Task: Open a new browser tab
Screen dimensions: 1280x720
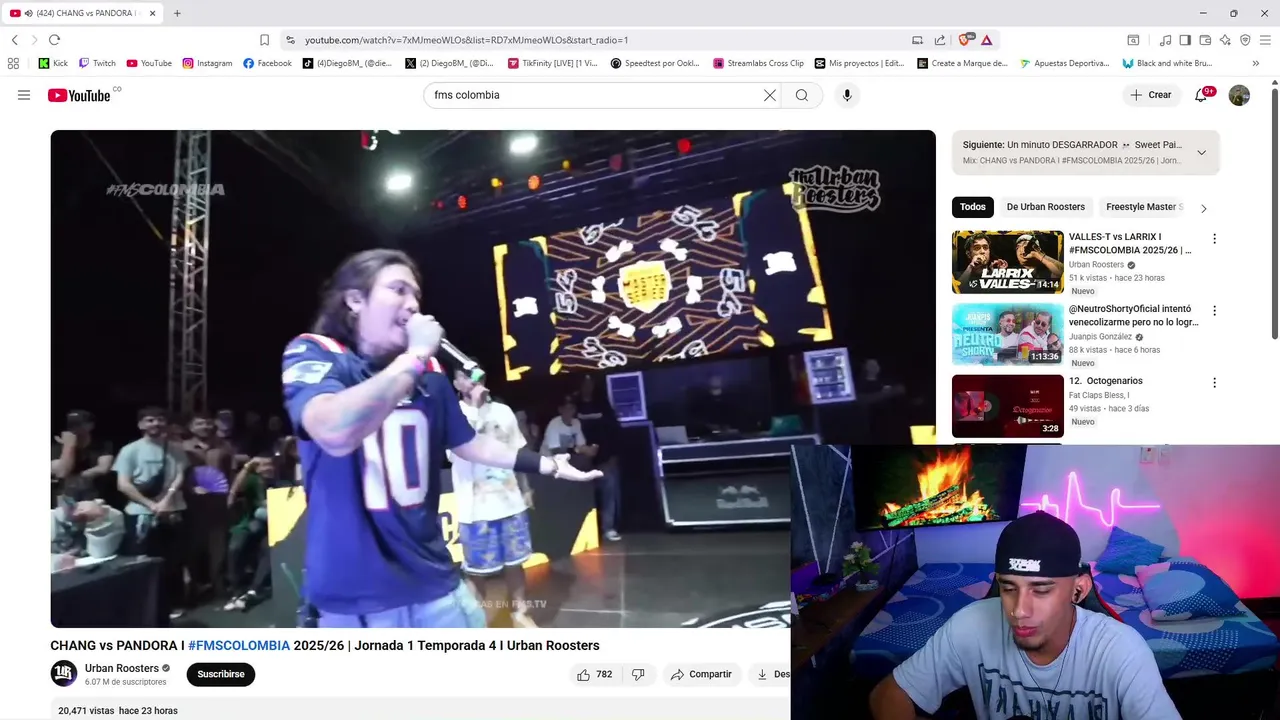Action: [x=177, y=13]
